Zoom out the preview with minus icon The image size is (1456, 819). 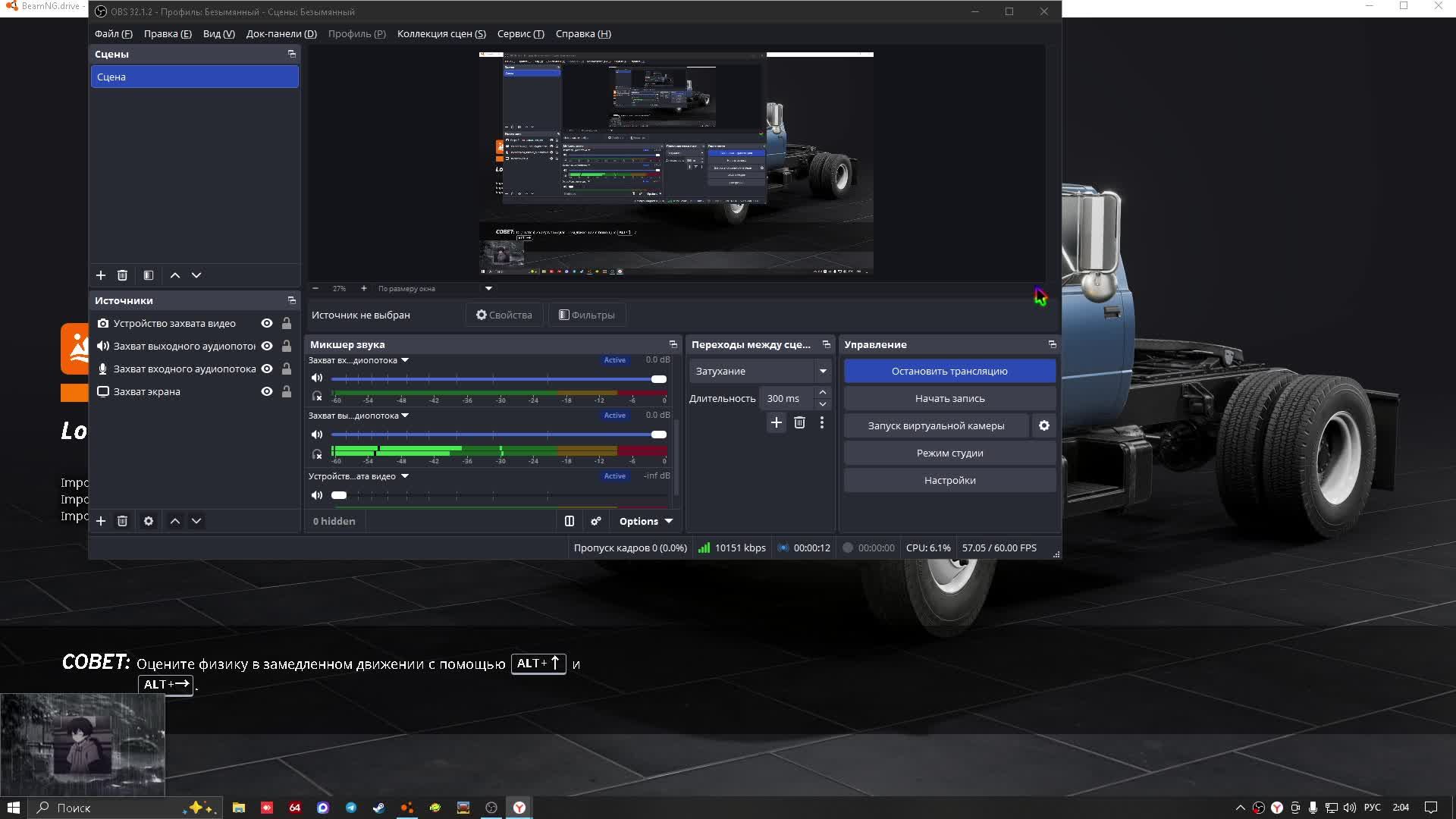click(x=315, y=288)
